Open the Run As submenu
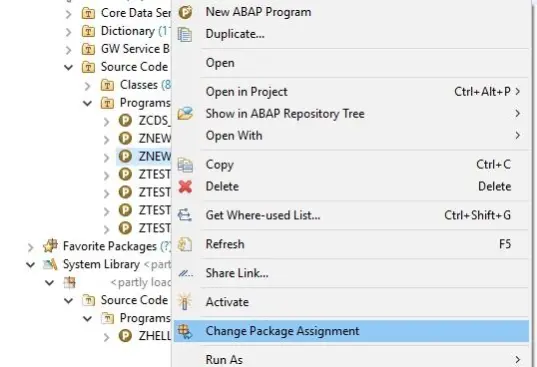The height and width of the screenshot is (367, 537). (x=351, y=359)
